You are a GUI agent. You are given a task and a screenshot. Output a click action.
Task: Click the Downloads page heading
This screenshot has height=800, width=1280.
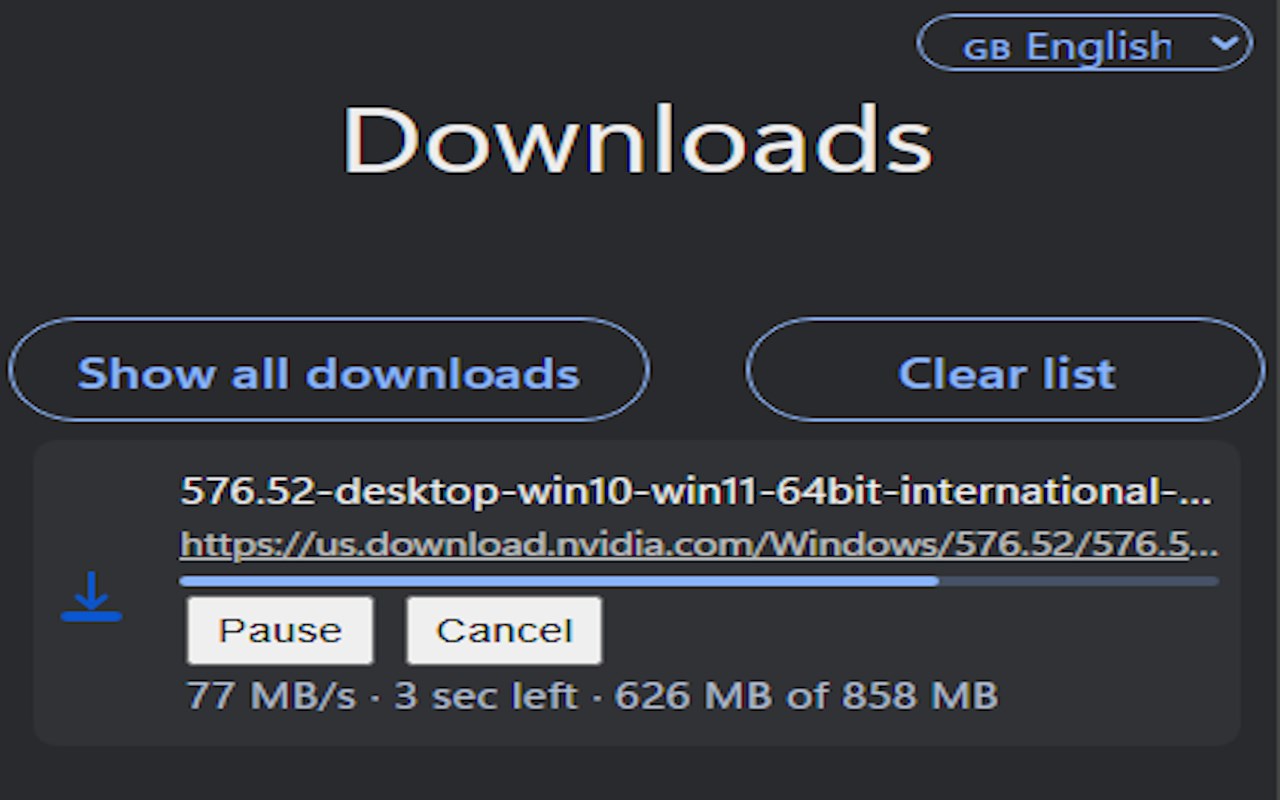pos(638,140)
